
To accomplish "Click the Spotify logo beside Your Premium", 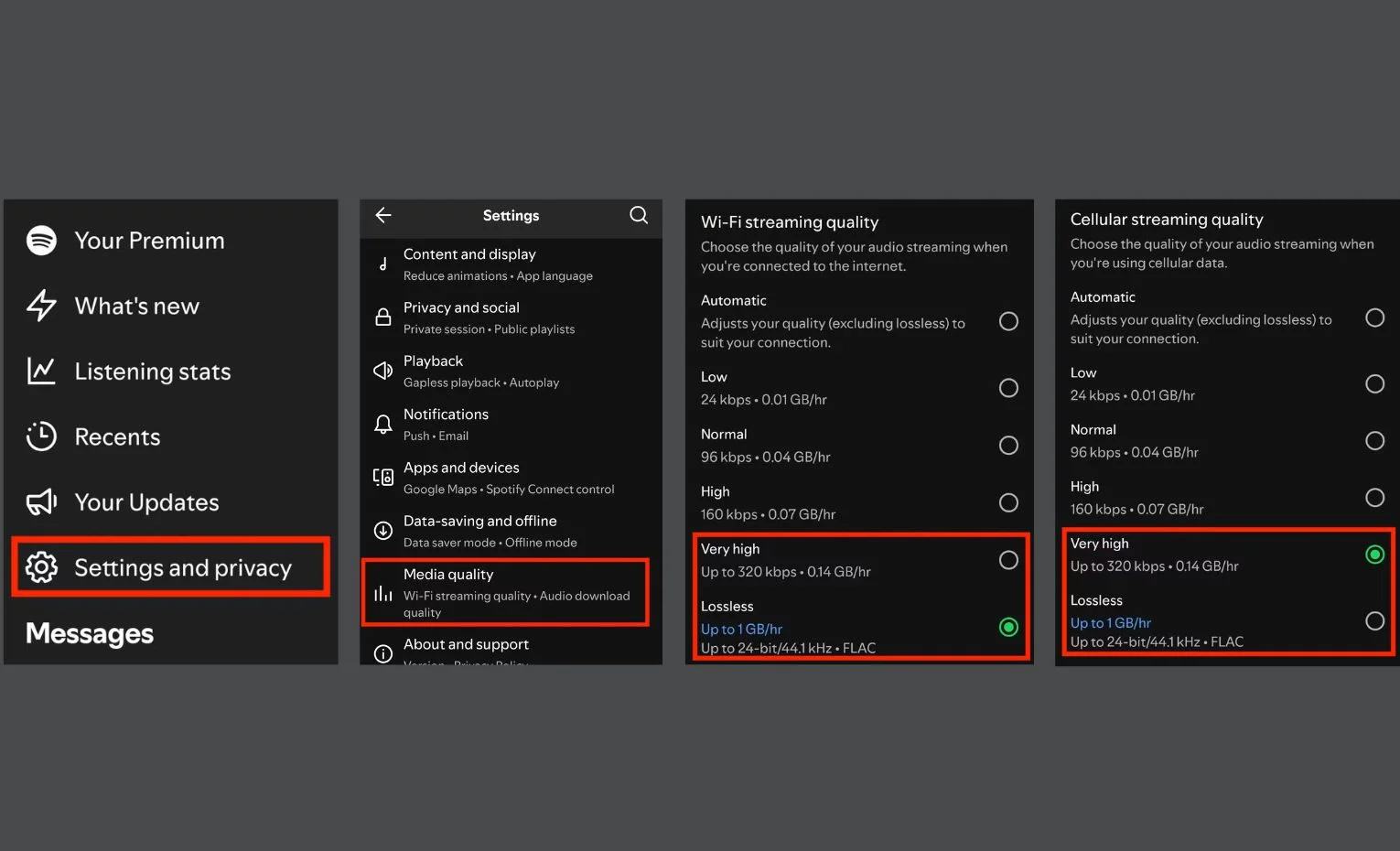I will 41,241.
